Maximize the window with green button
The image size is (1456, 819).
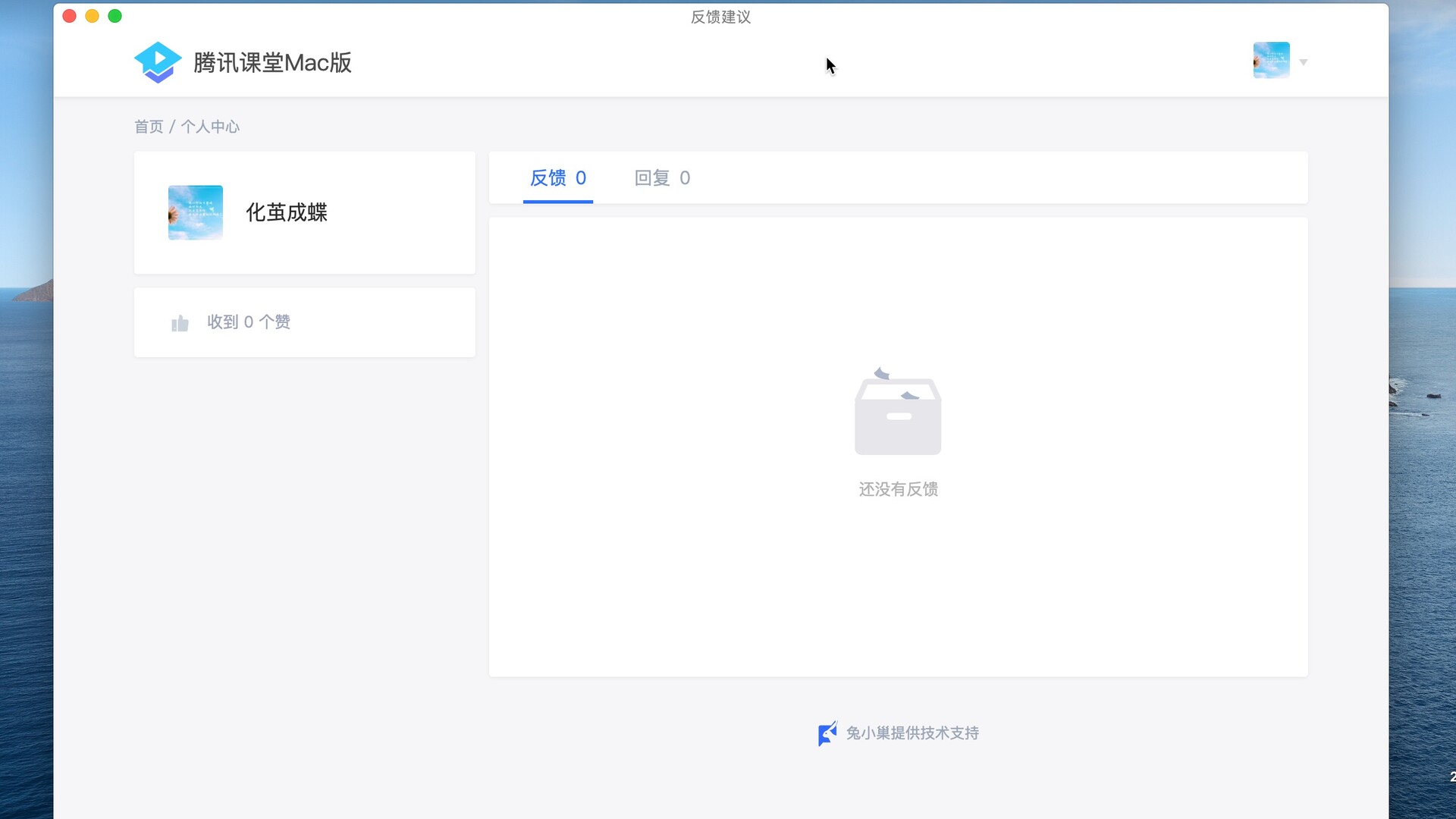click(115, 16)
